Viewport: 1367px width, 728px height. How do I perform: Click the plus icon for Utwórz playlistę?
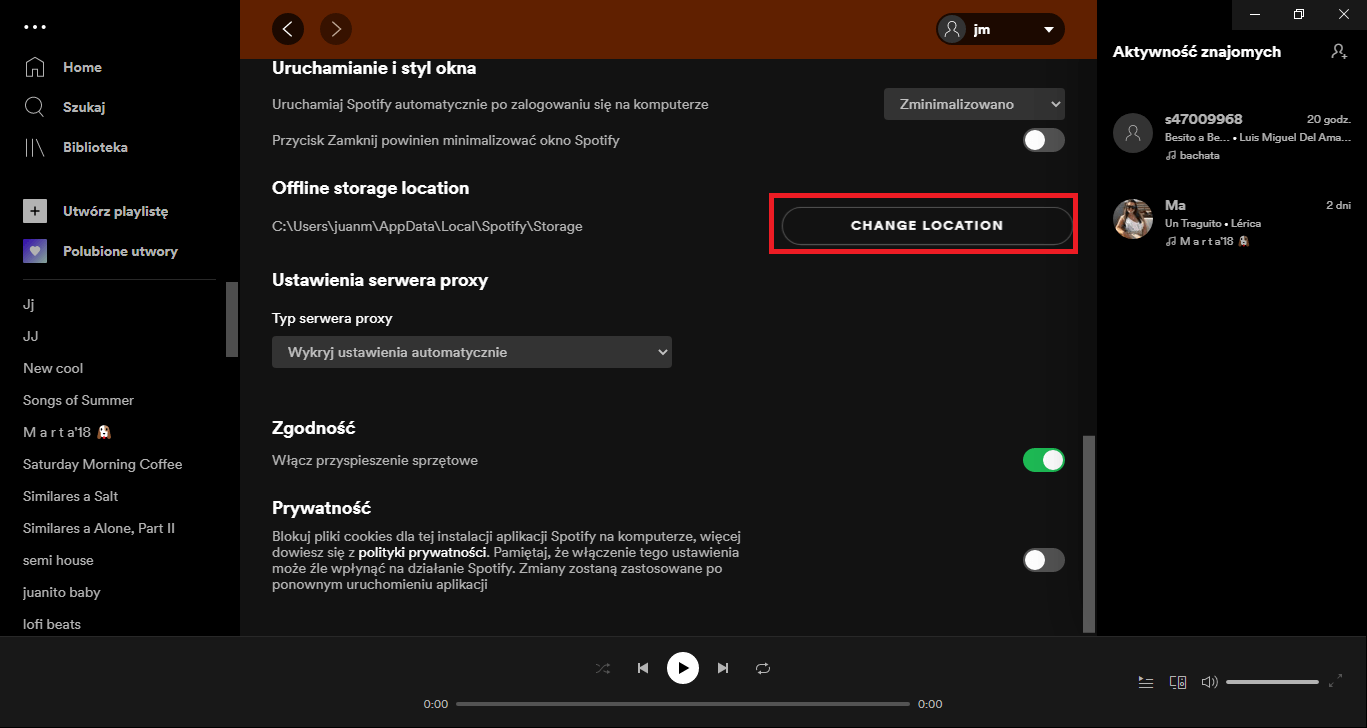click(x=35, y=211)
